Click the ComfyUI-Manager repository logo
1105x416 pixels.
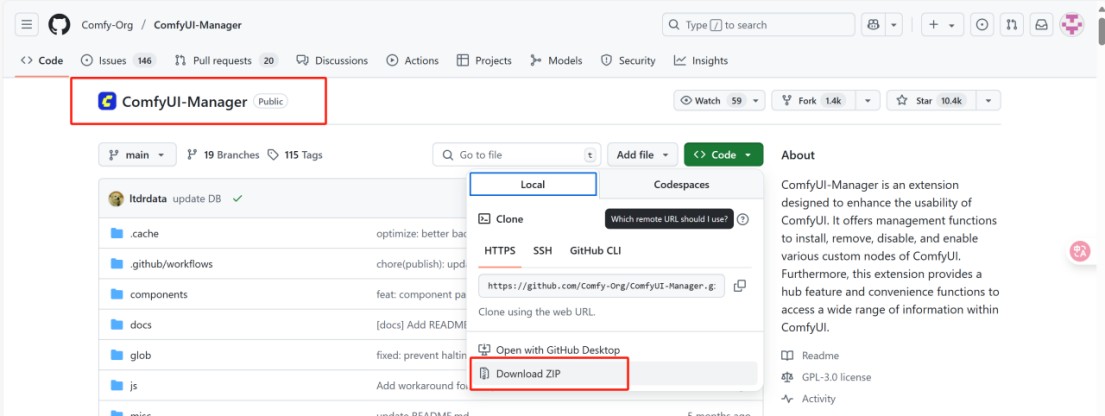(x=107, y=102)
